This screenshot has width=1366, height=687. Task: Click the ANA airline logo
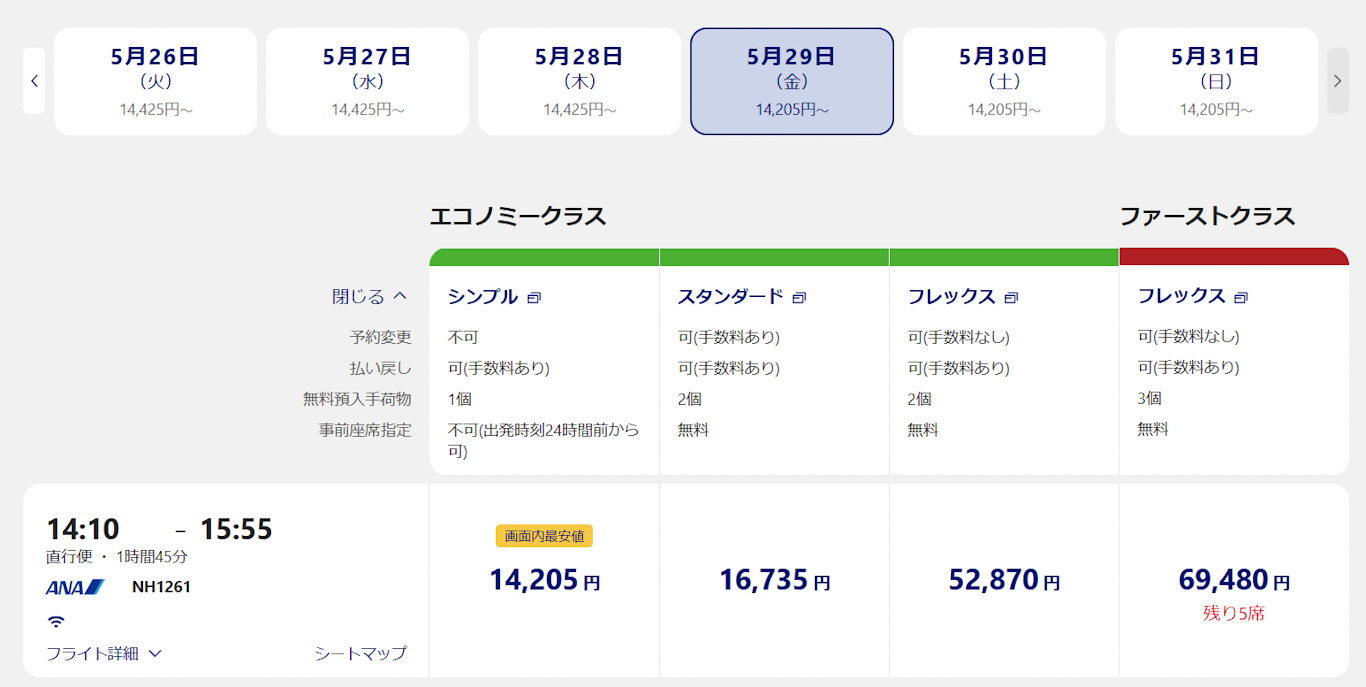(75, 587)
